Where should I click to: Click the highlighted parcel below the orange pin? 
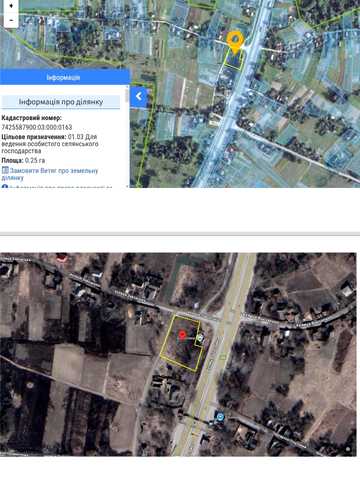click(x=233, y=61)
